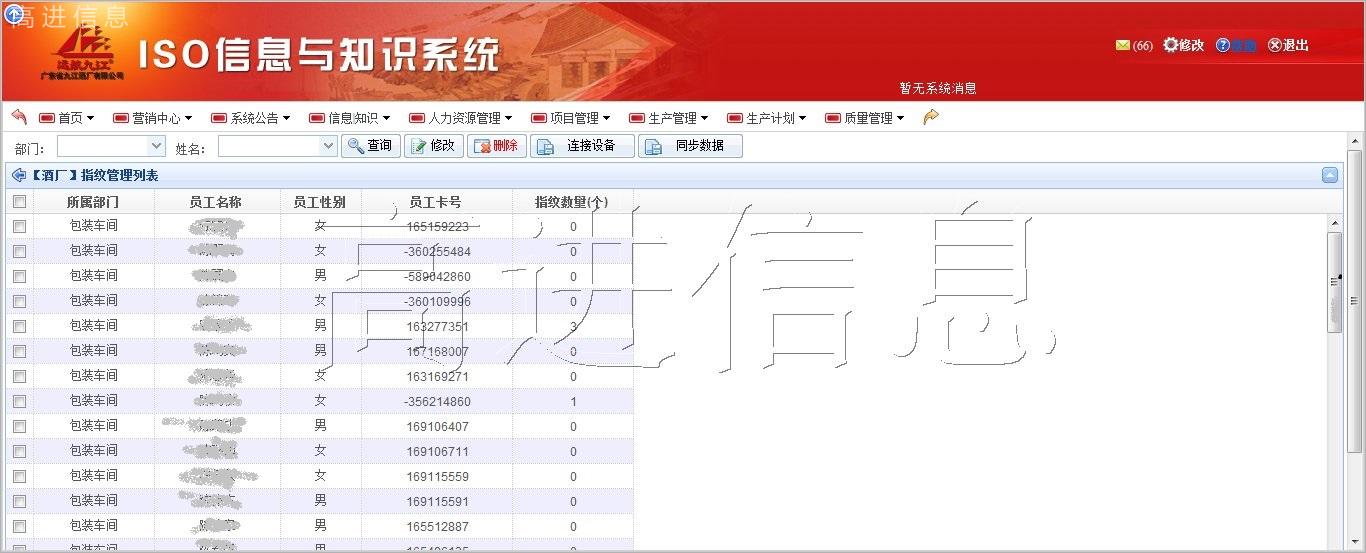The width and height of the screenshot is (1366, 553).
Task: Click the circled arrow icon at top-left corner
Action: coord(14,14)
